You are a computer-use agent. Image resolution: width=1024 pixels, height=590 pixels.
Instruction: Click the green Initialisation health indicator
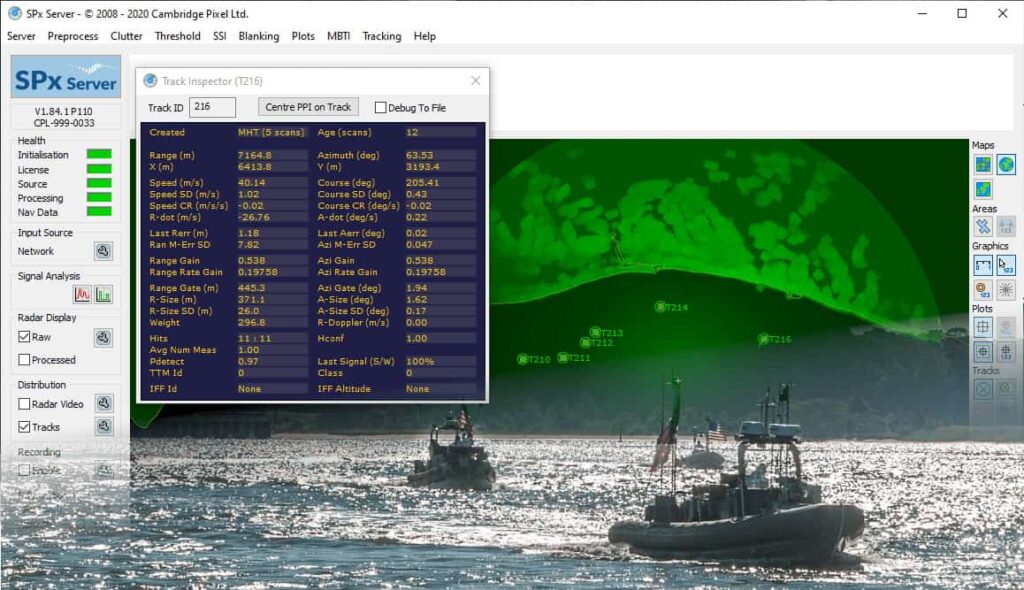(x=99, y=154)
